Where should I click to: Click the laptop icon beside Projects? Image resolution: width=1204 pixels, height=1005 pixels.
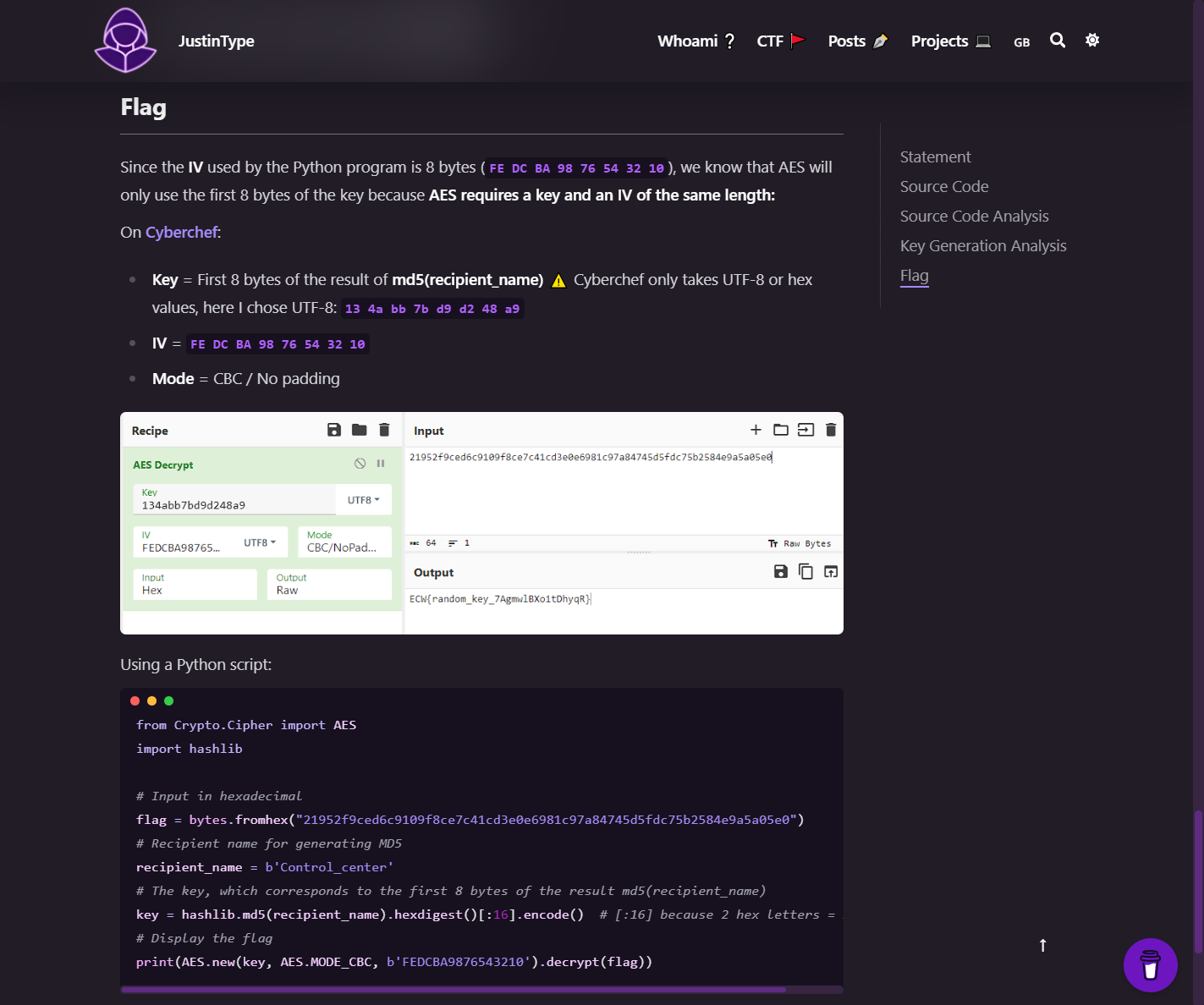pyautogui.click(x=983, y=41)
